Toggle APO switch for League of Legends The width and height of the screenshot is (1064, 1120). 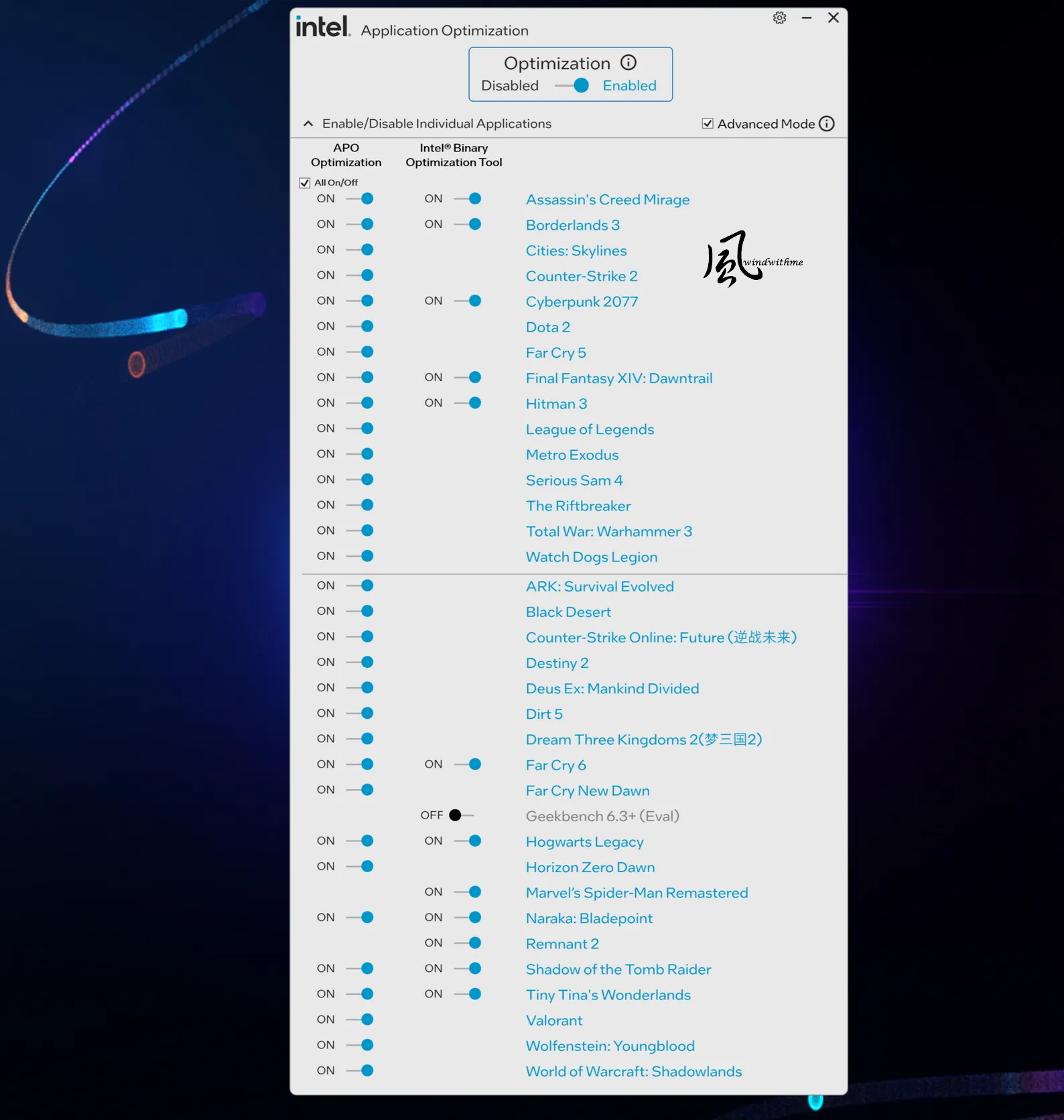(x=360, y=429)
